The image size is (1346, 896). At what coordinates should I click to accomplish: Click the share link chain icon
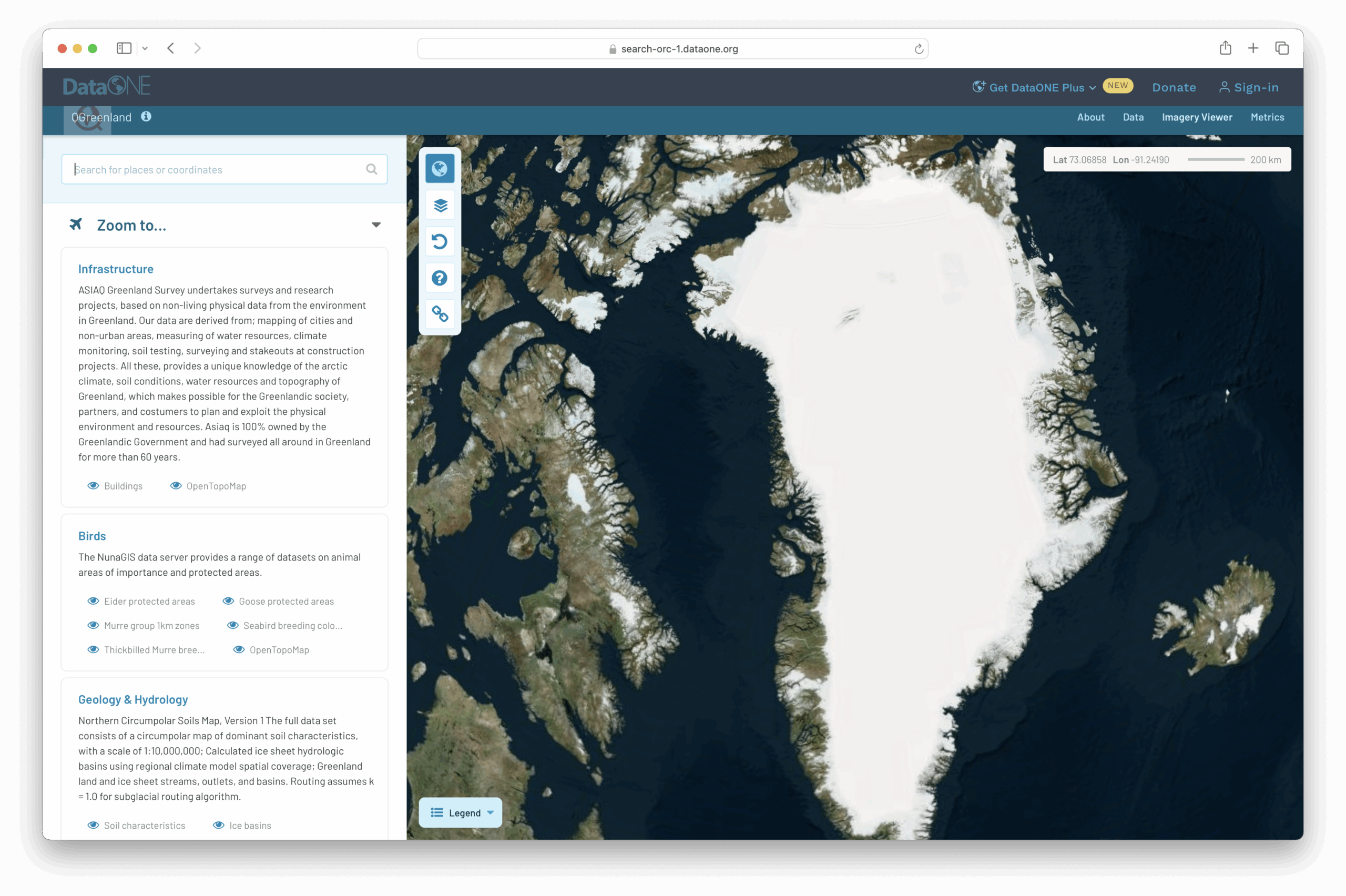tap(440, 314)
